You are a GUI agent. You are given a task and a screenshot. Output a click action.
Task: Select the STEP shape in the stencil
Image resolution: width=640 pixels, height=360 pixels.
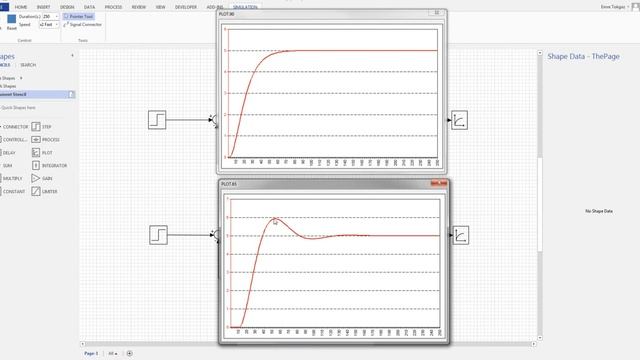pos(42,127)
